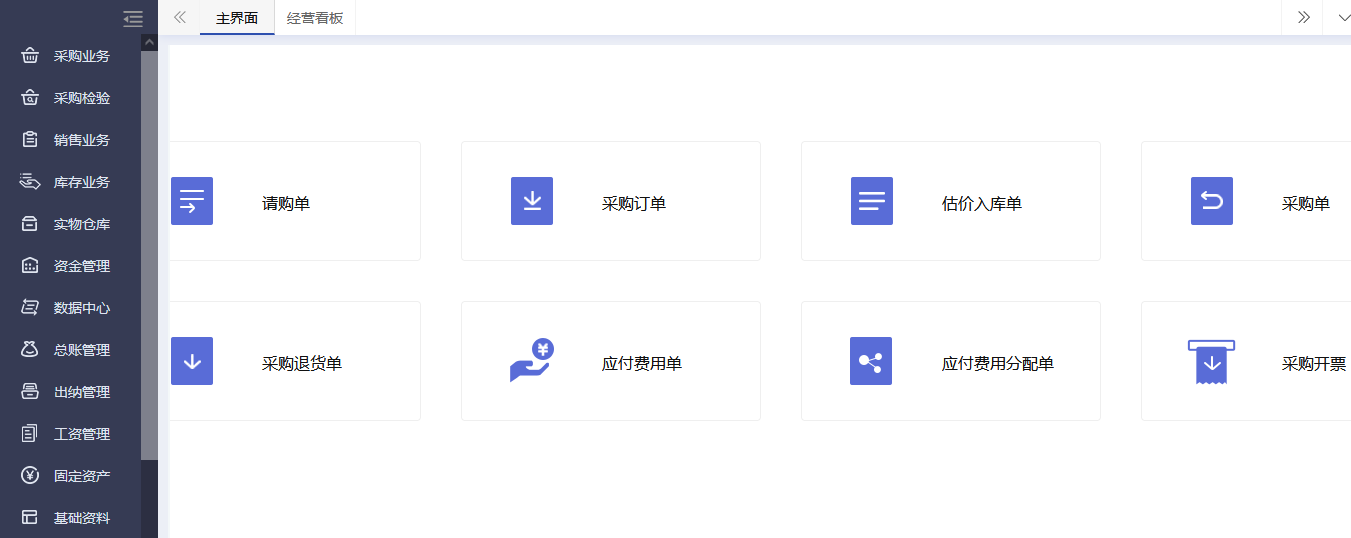The width and height of the screenshot is (1351, 538).
Task: Collapse the sidebar with the menu-fold icon
Action: (133, 18)
